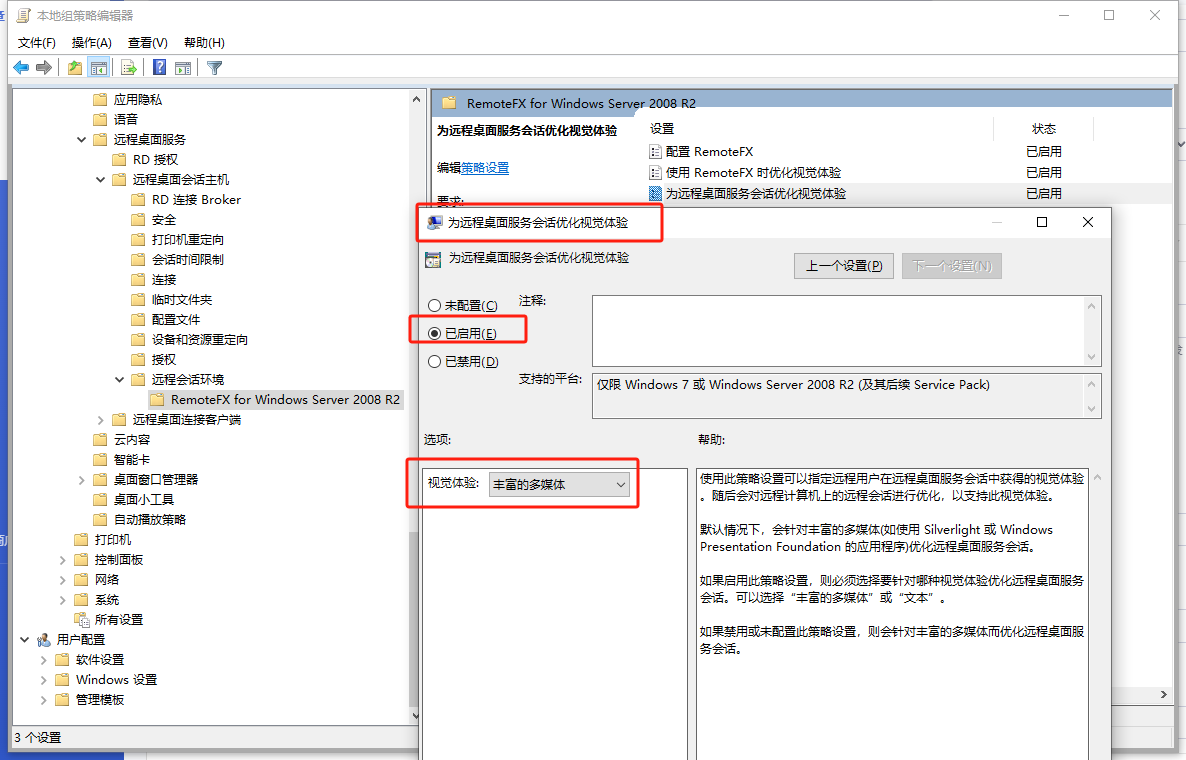This screenshot has height=760, width=1186.
Task: Click the 状态 column header
Action: click(x=1044, y=129)
